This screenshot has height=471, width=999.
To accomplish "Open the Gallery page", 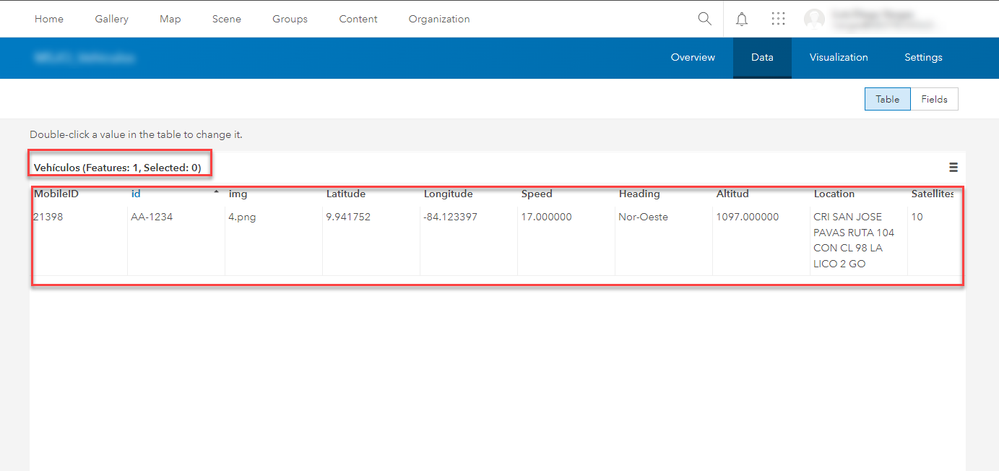I will [x=111, y=19].
